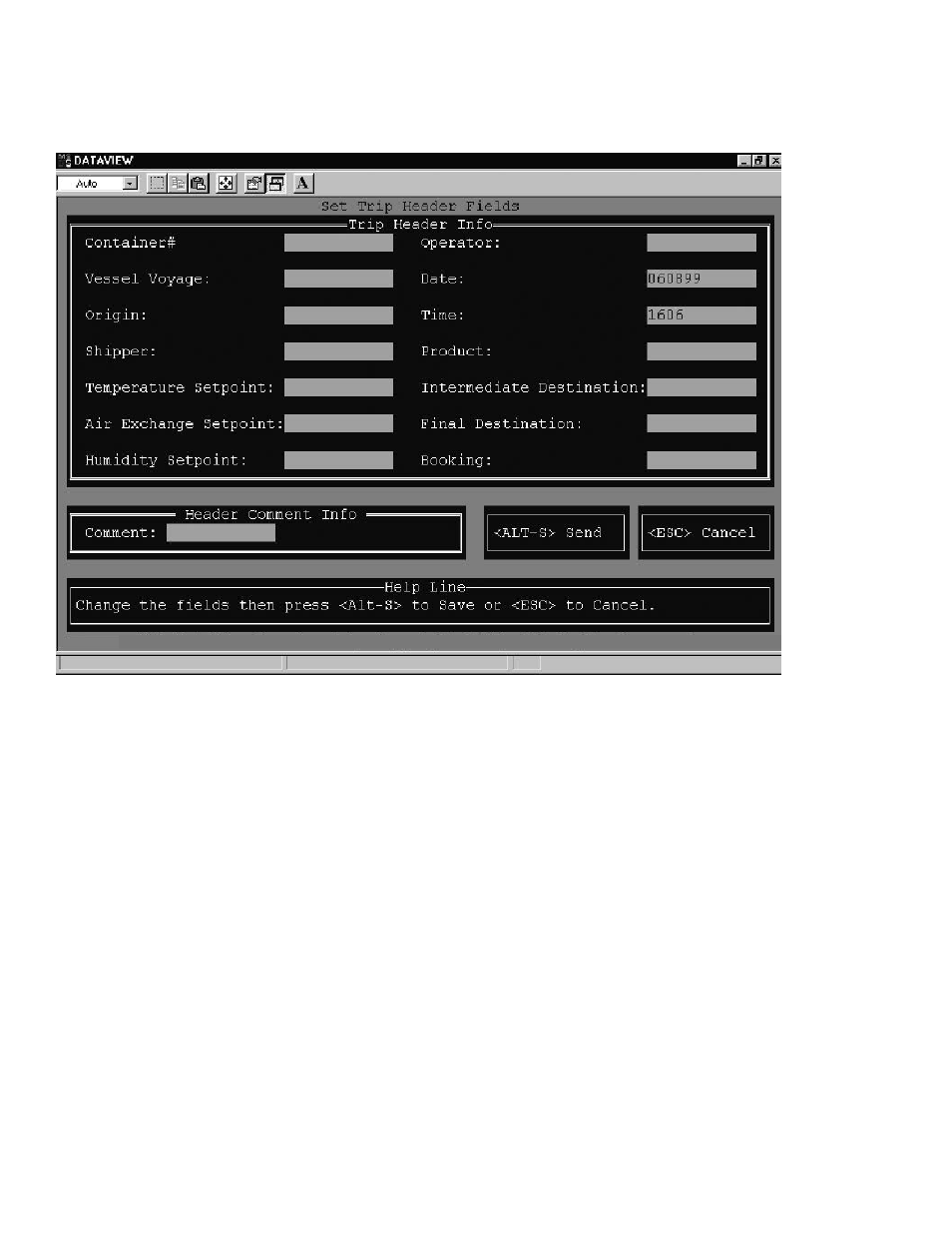Restore the DATAVIEW window size

click(x=759, y=161)
